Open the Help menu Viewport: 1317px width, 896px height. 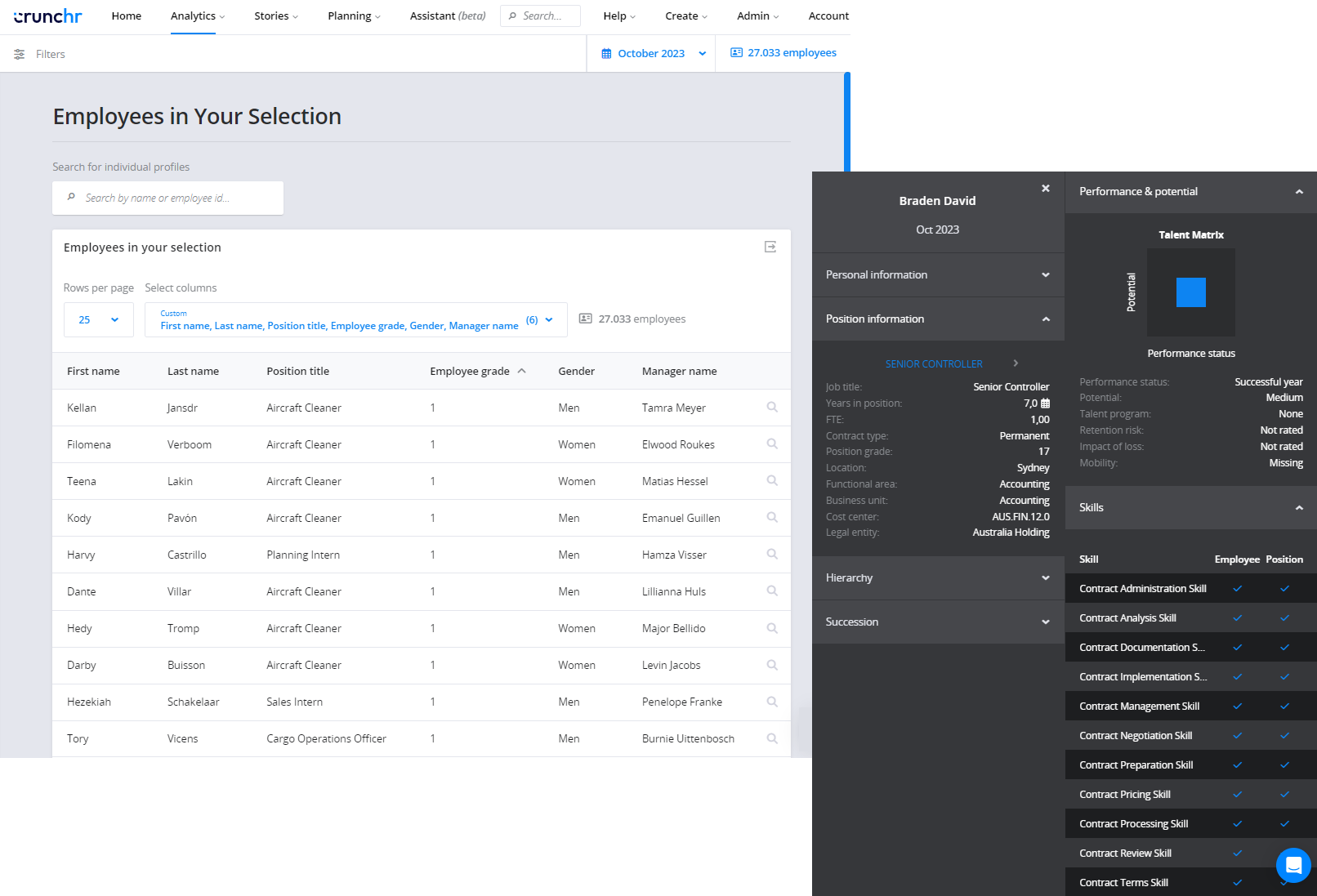tap(618, 16)
